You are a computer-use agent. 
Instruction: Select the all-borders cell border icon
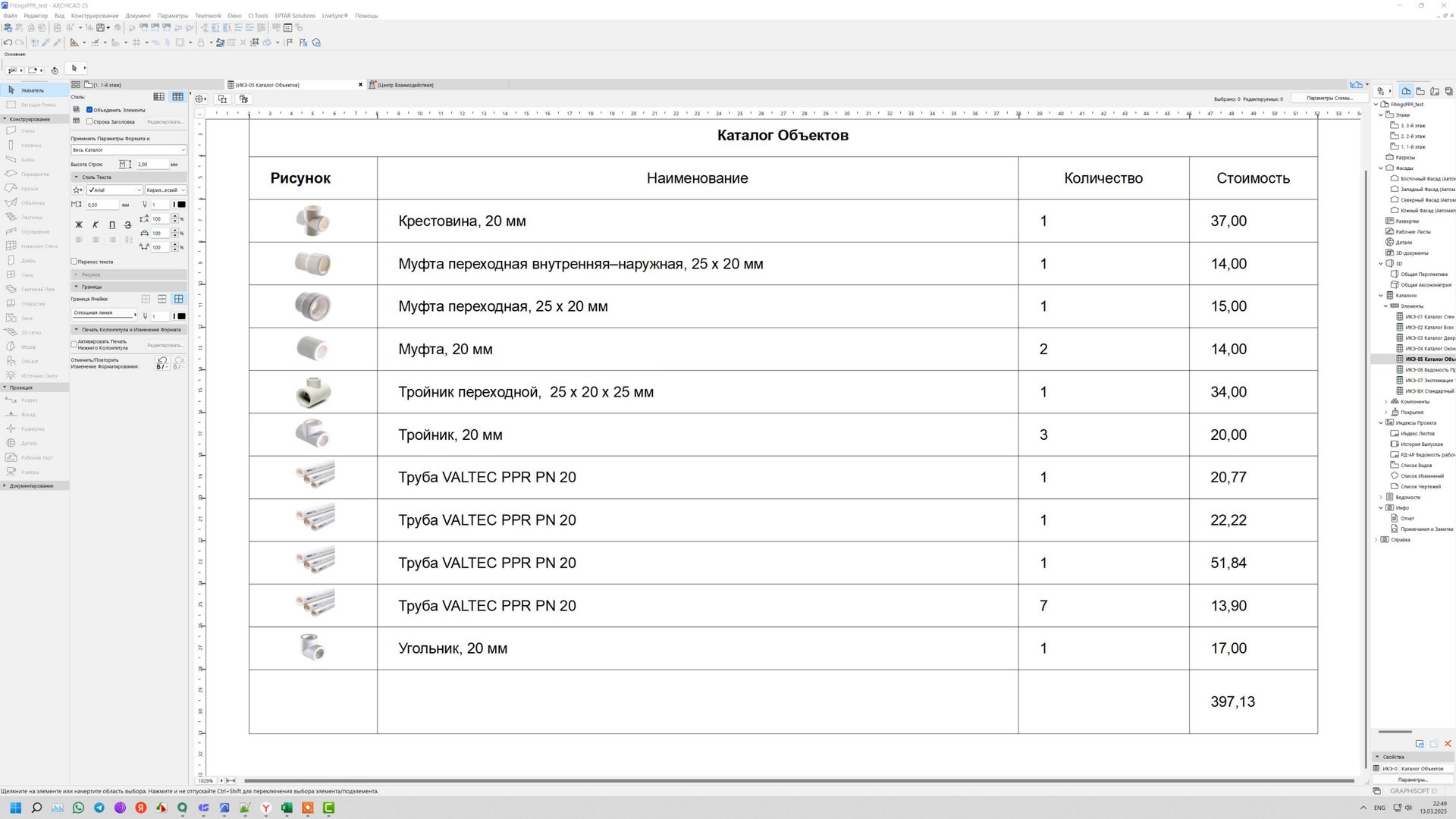(178, 299)
